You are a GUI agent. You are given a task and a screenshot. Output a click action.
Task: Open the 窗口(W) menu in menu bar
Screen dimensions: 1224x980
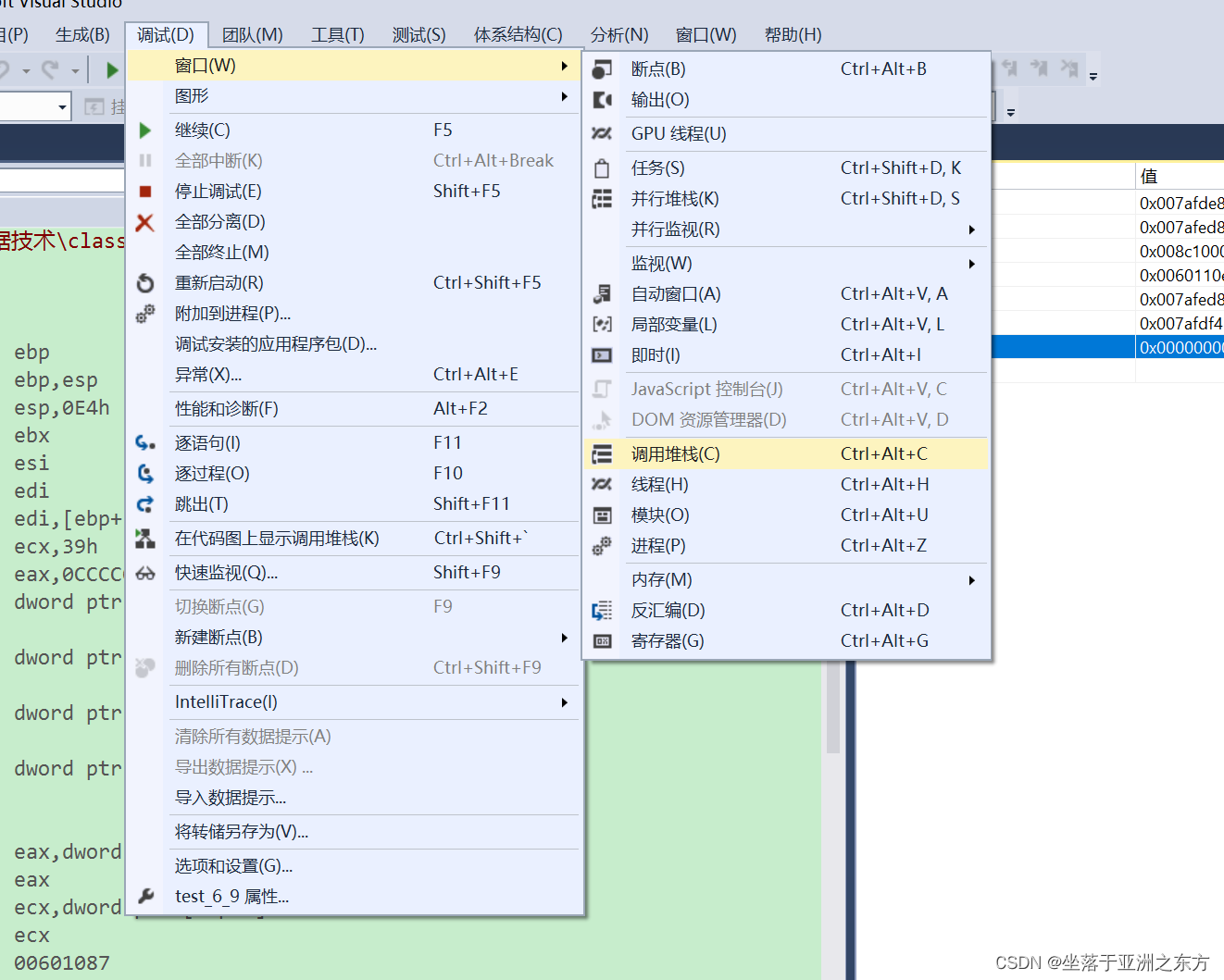click(706, 35)
